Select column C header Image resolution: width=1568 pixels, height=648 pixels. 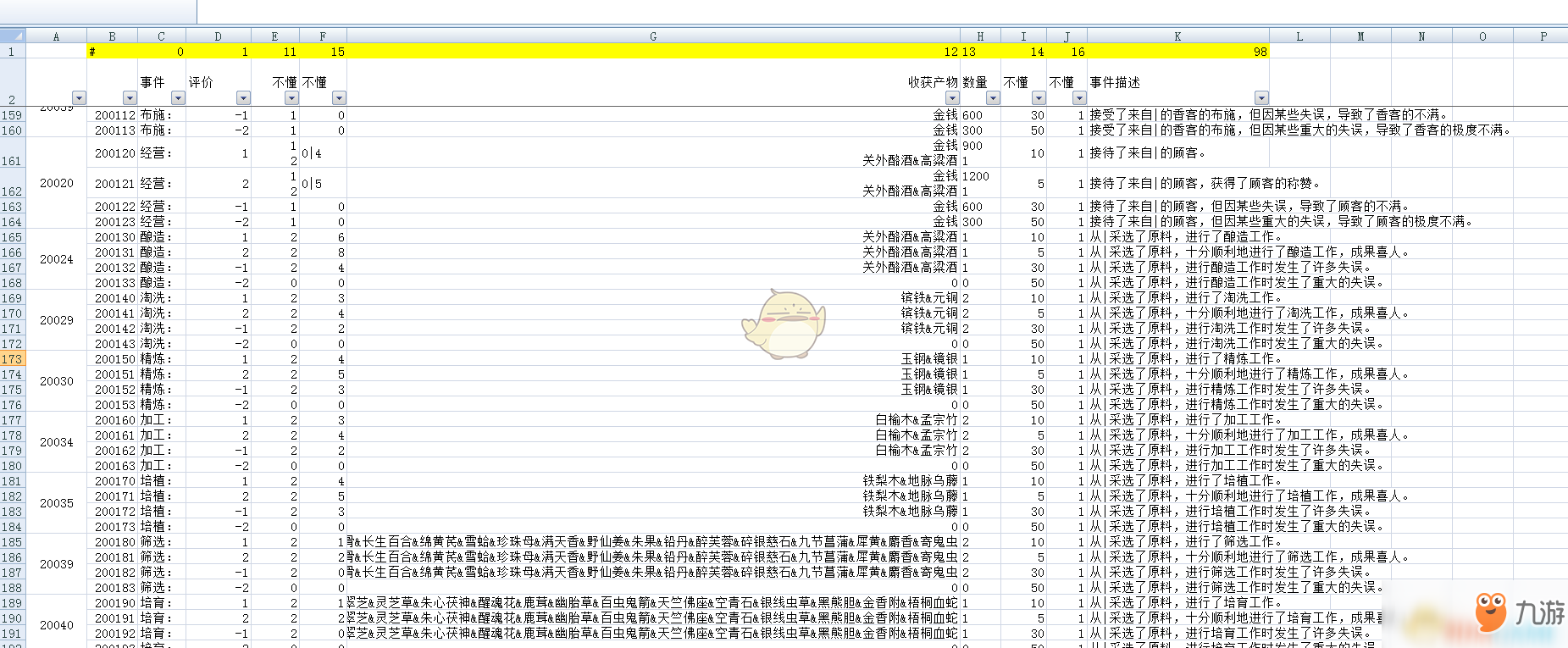click(161, 36)
